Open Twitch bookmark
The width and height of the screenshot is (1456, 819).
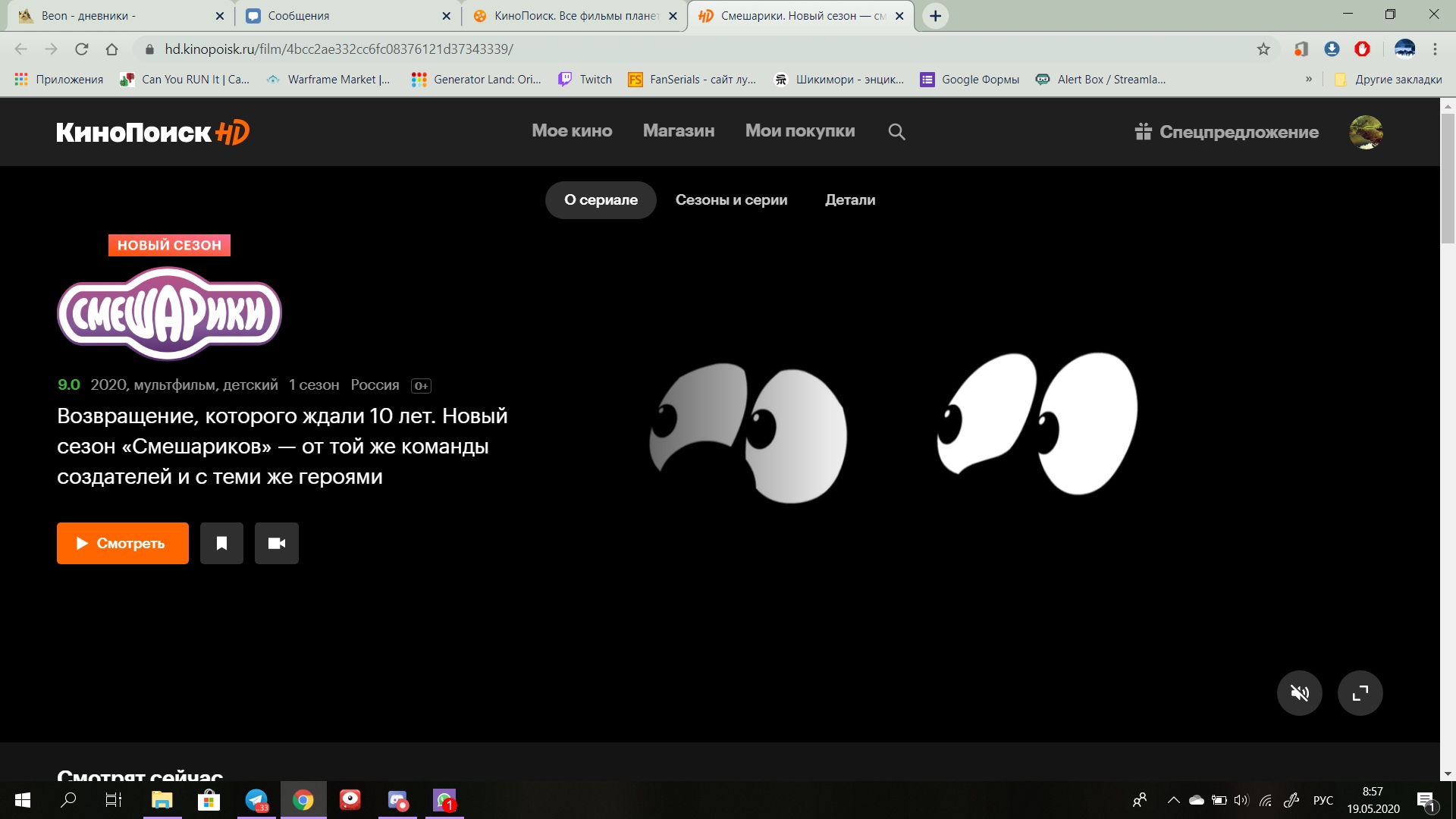click(585, 80)
